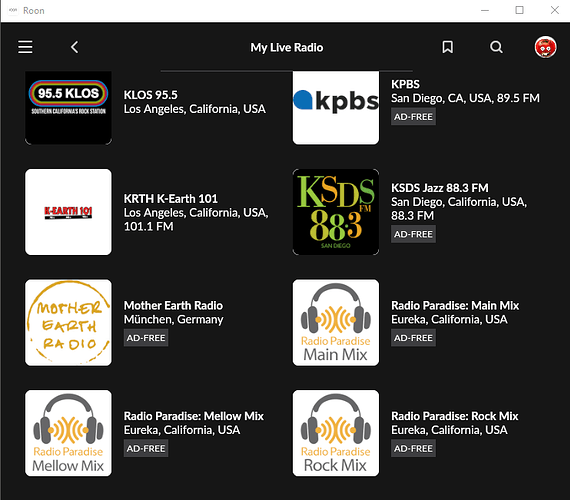The image size is (570, 500).
Task: Click the AD-FREE badge under Rock Mix
Action: (413, 448)
